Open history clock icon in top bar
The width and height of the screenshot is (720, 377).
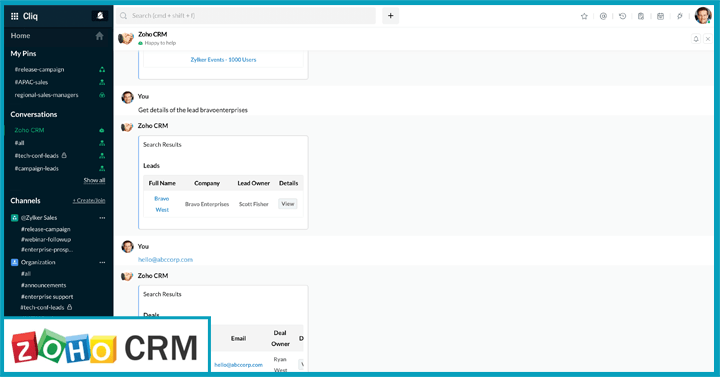pos(622,16)
